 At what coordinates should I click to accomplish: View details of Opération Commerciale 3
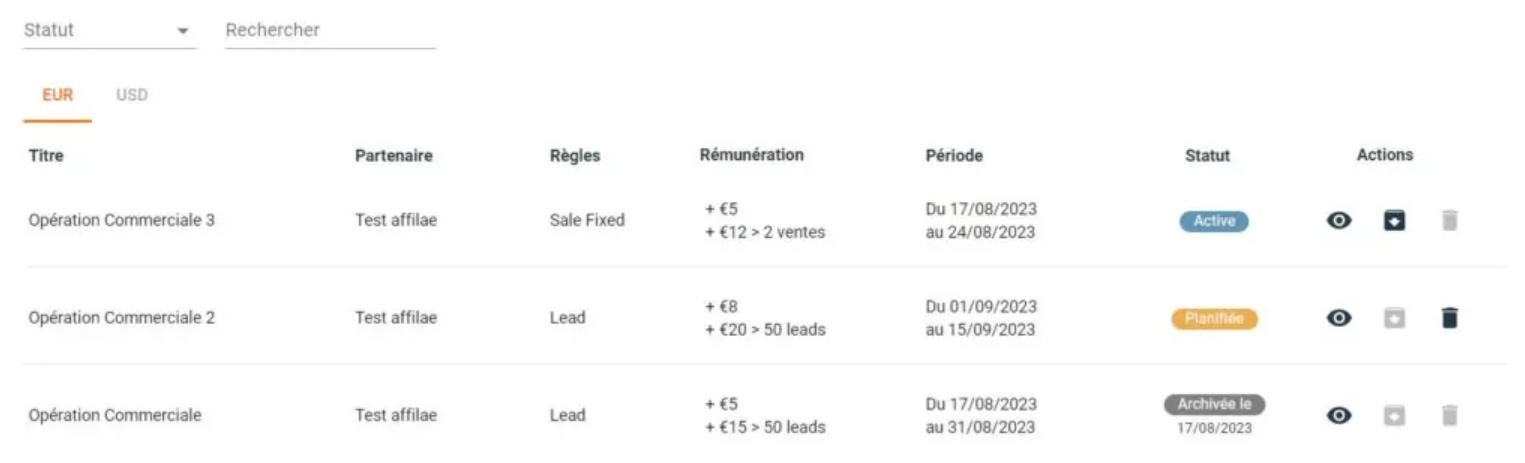(x=1339, y=221)
